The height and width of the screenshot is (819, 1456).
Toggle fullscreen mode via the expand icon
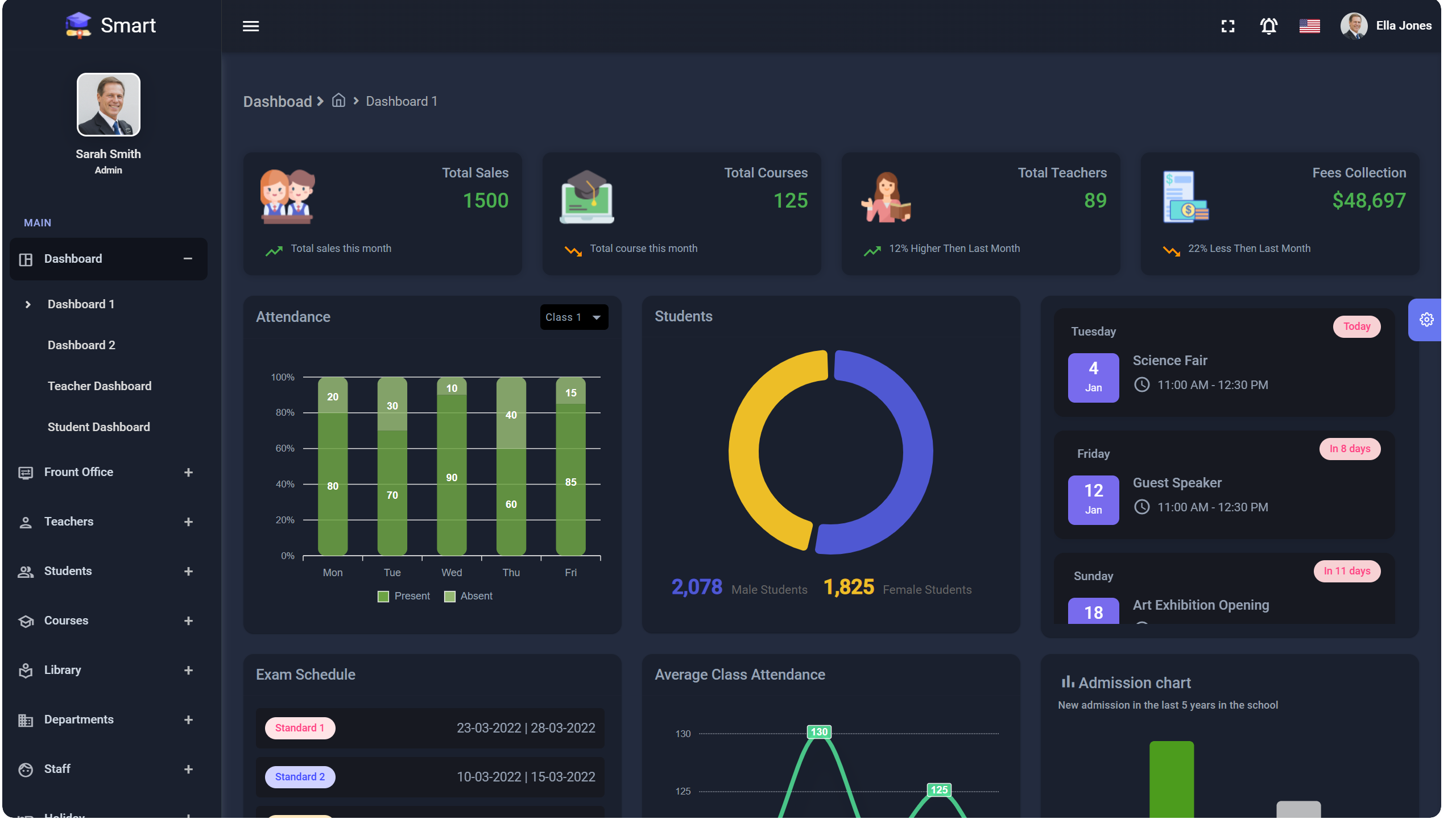[x=1228, y=26]
